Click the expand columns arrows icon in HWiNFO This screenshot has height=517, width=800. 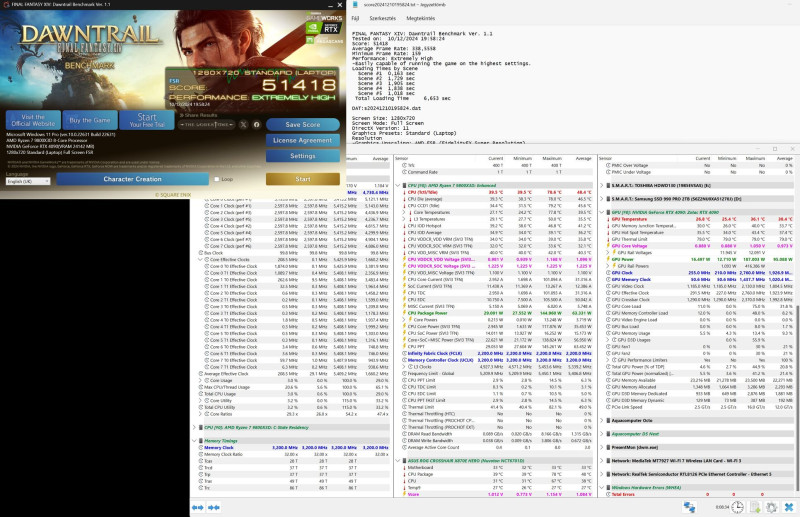click(x=197, y=507)
